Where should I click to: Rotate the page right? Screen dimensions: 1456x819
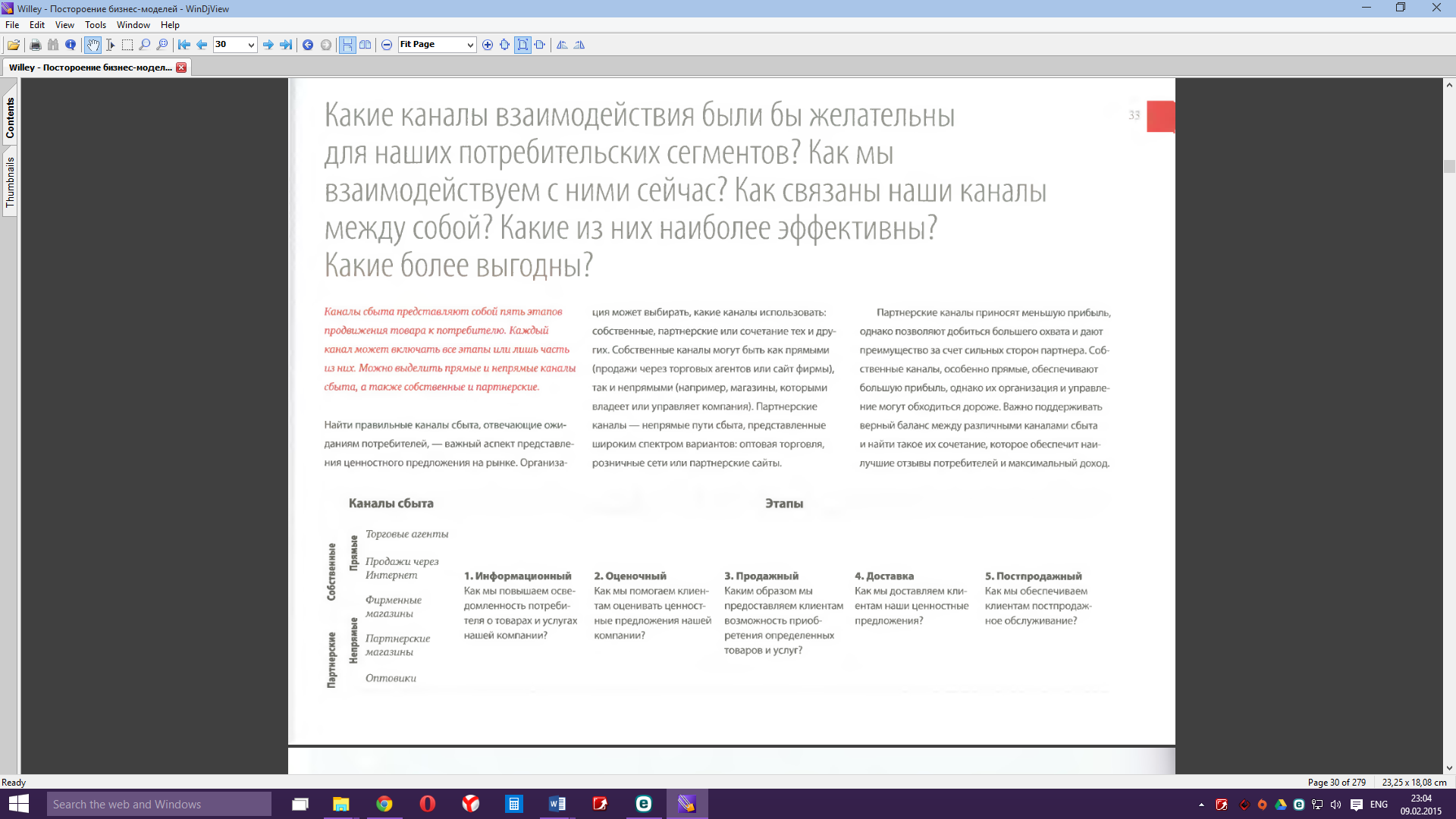coord(579,45)
